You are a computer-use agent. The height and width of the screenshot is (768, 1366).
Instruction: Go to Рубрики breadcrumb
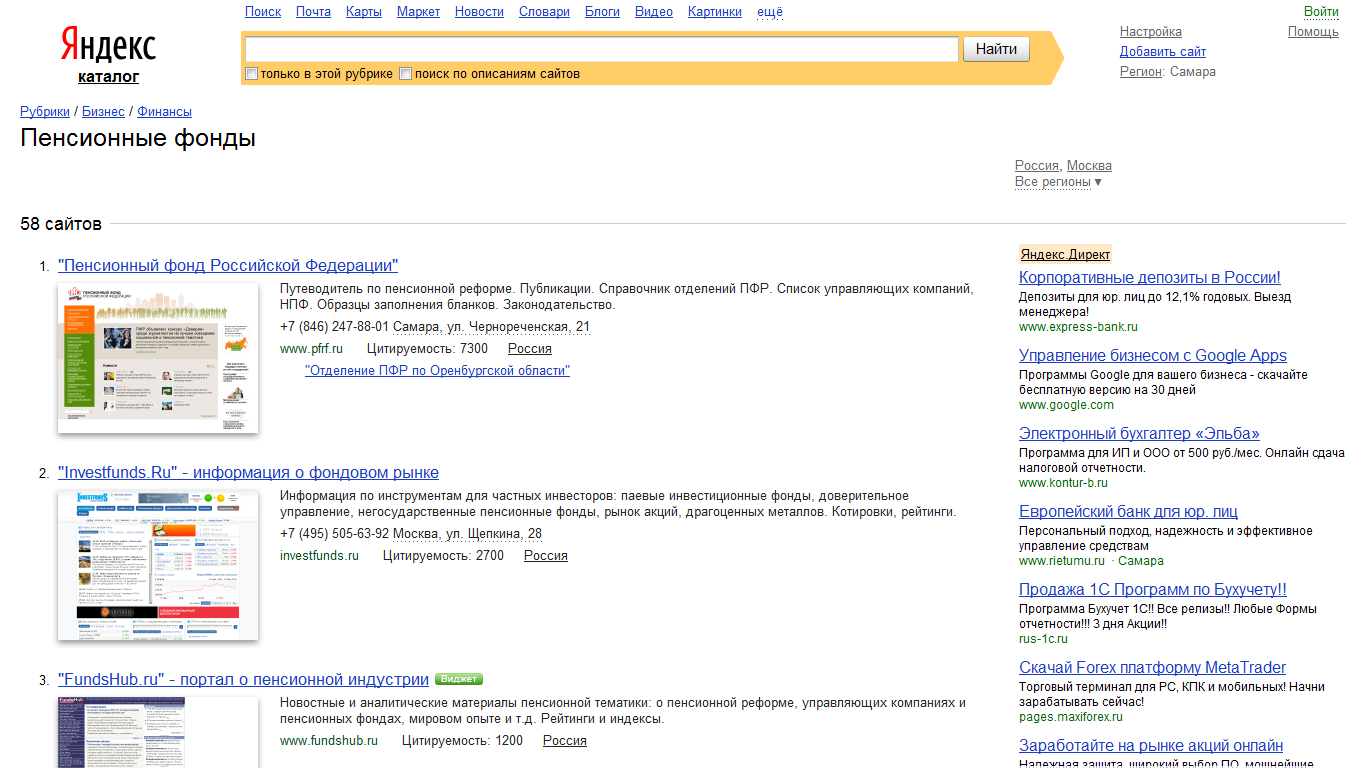(x=45, y=112)
